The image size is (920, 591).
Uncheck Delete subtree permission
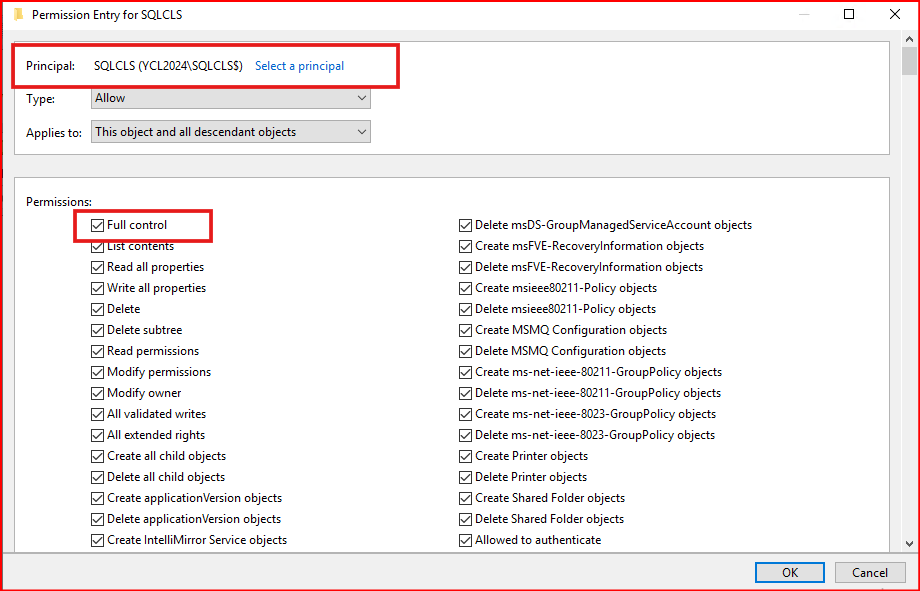(98, 330)
